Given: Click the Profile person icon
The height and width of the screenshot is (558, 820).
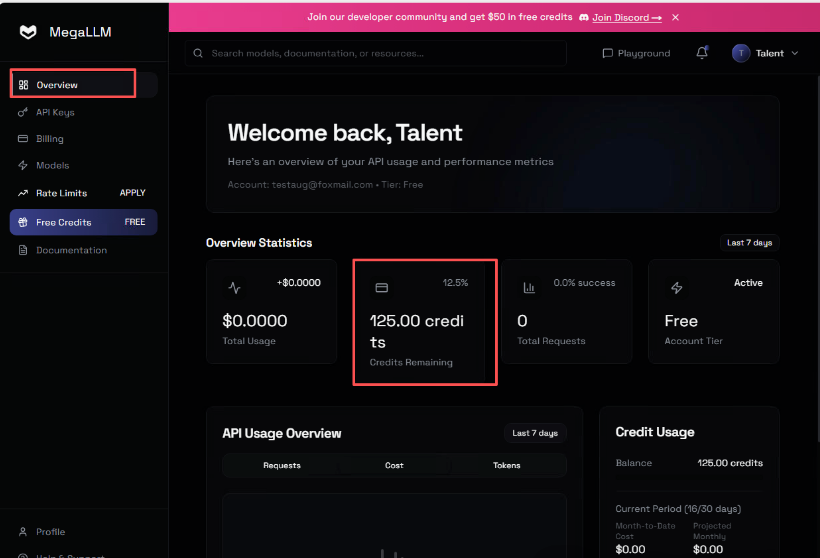Looking at the screenshot, I should pos(22,531).
